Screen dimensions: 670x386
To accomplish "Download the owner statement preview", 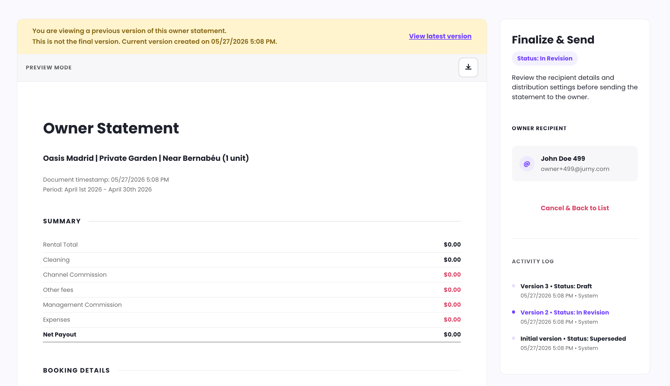I will point(468,68).
